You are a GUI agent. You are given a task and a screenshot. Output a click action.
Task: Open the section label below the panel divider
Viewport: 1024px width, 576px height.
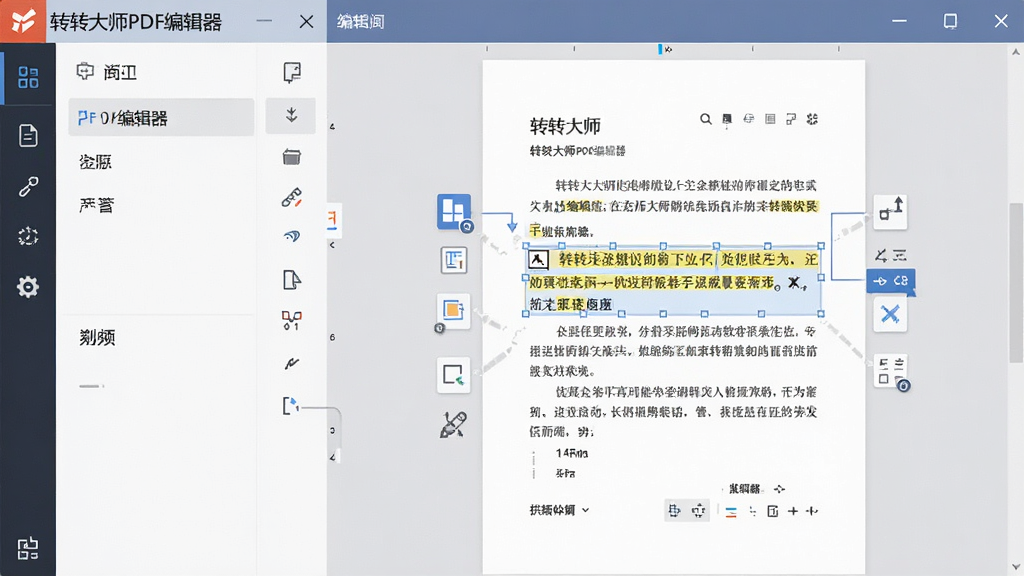(97, 337)
